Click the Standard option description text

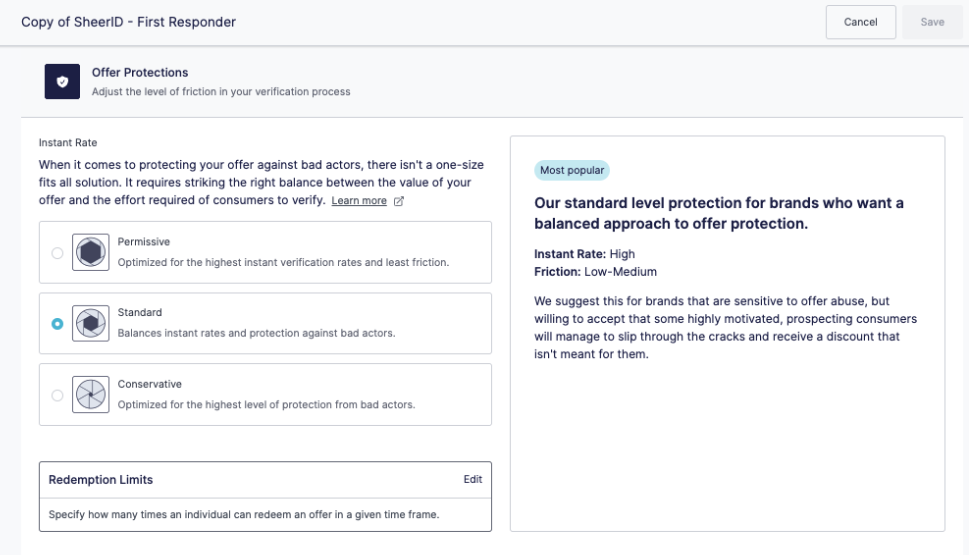point(256,333)
